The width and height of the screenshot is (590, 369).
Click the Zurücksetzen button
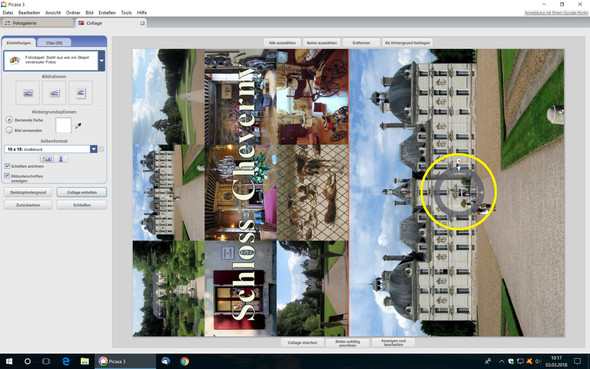tap(28, 205)
